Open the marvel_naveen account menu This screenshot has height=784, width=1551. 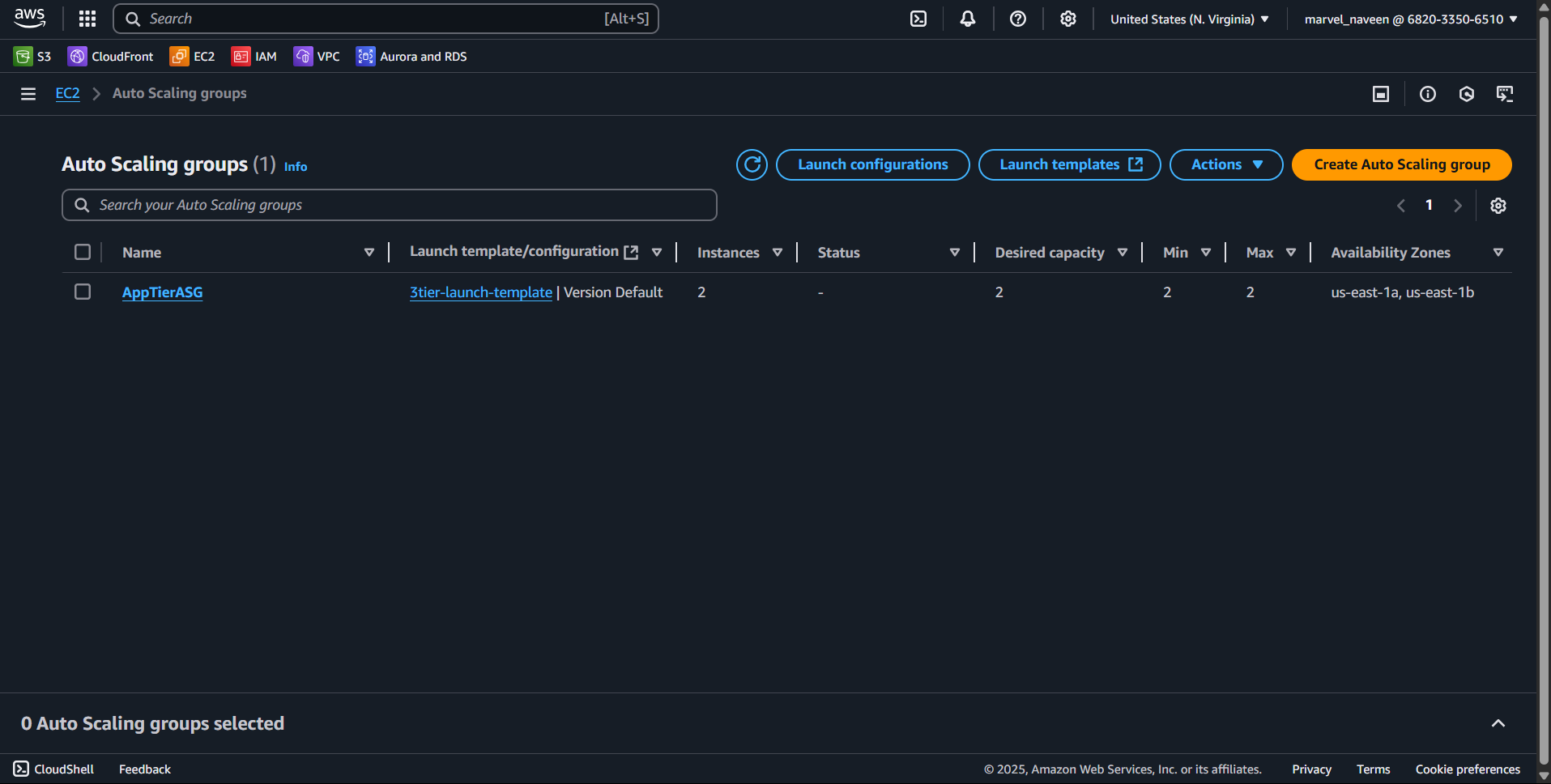[1411, 19]
